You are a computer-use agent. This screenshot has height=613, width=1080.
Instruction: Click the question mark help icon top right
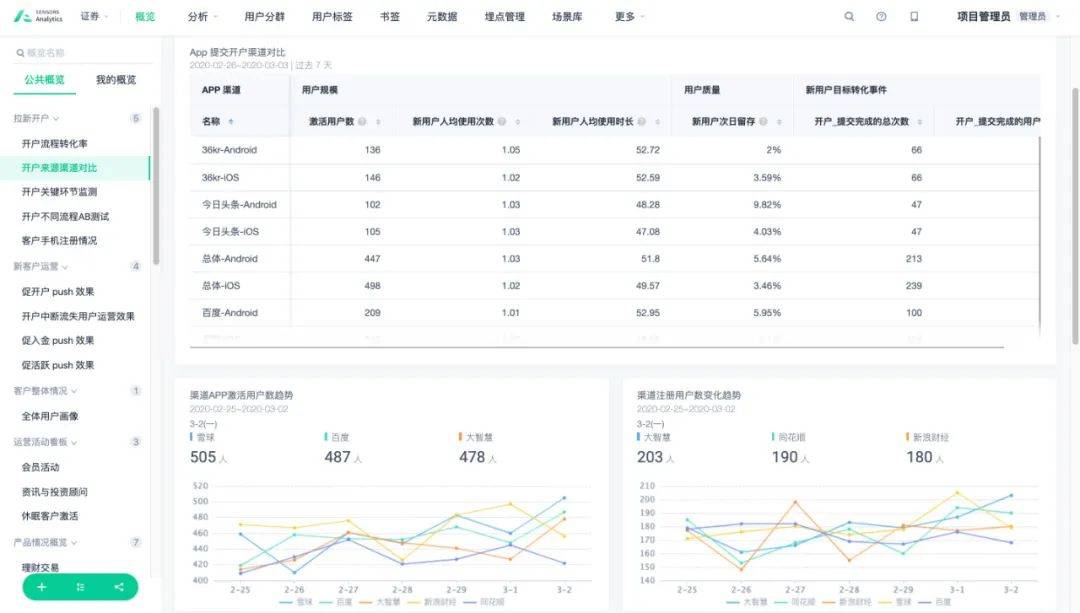[881, 16]
